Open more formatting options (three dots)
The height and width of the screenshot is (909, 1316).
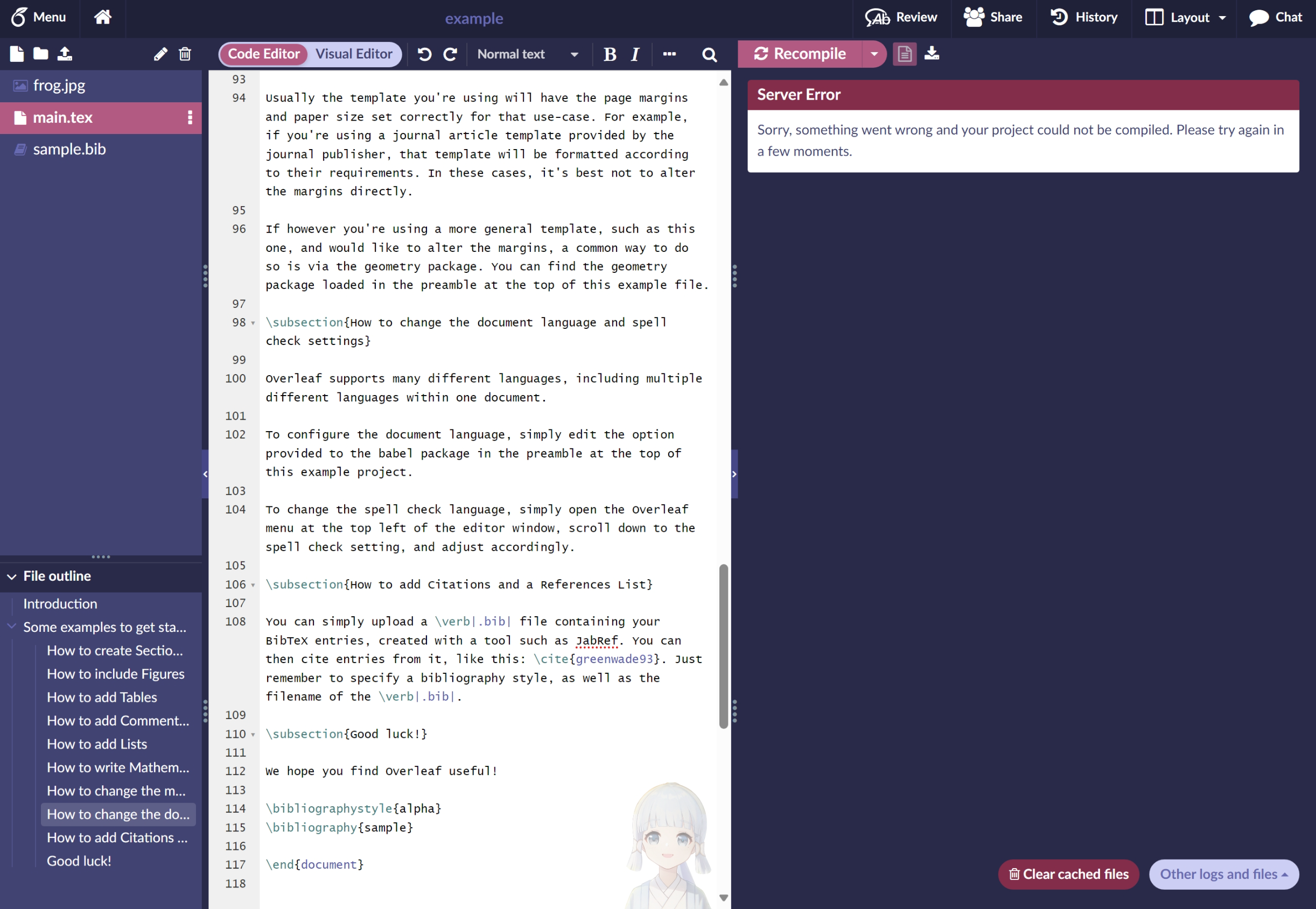(x=669, y=54)
